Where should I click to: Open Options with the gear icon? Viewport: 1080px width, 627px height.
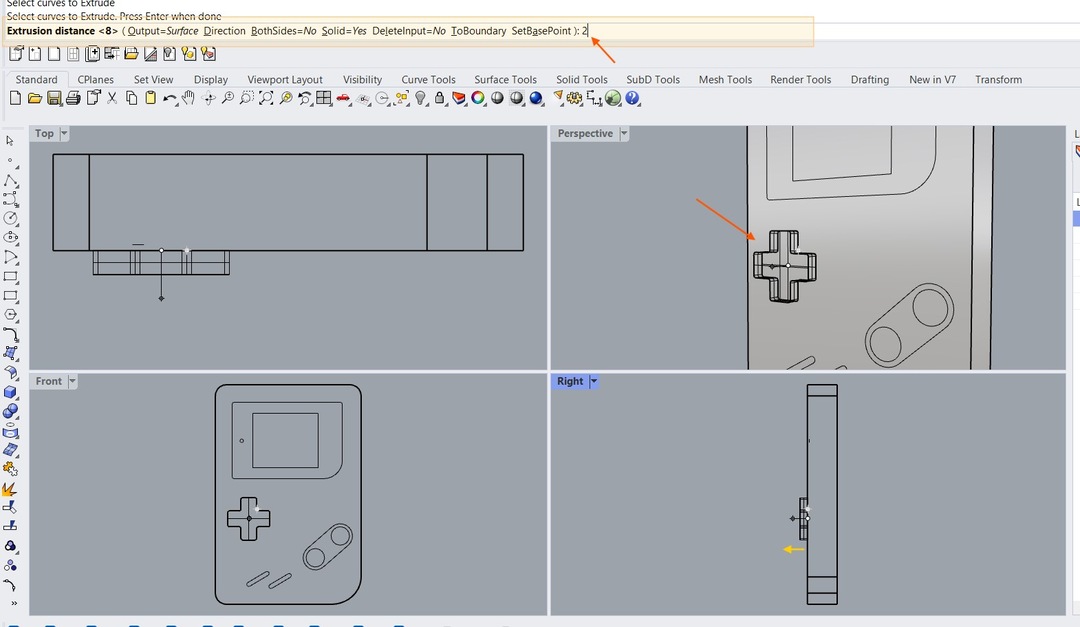(x=574, y=99)
